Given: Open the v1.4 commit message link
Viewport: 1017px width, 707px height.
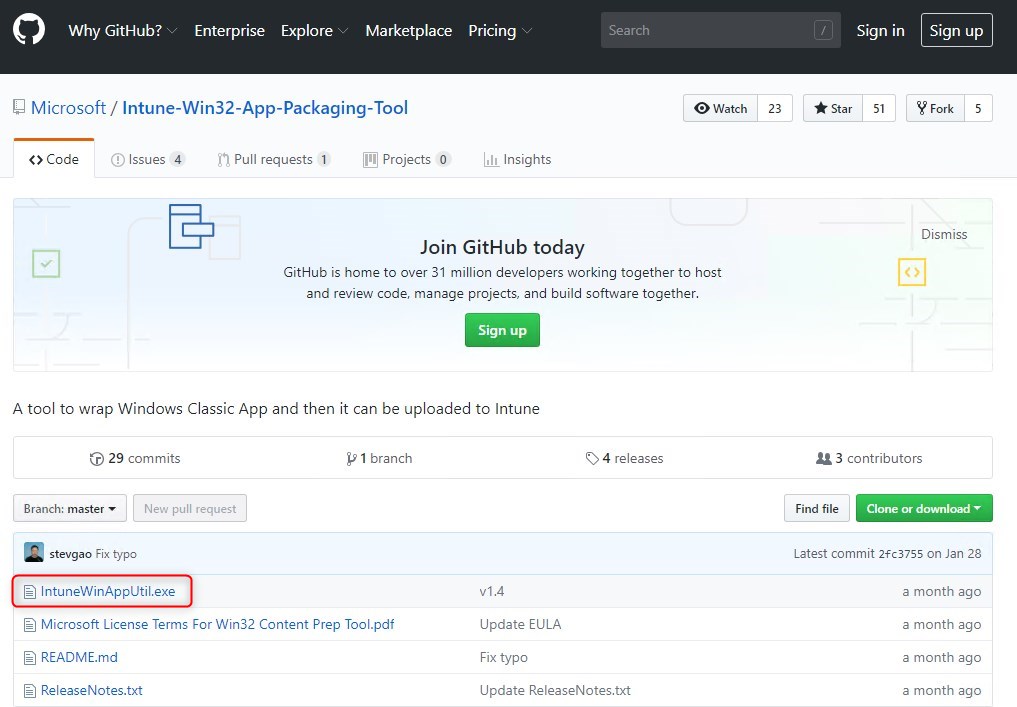Looking at the screenshot, I should point(492,591).
